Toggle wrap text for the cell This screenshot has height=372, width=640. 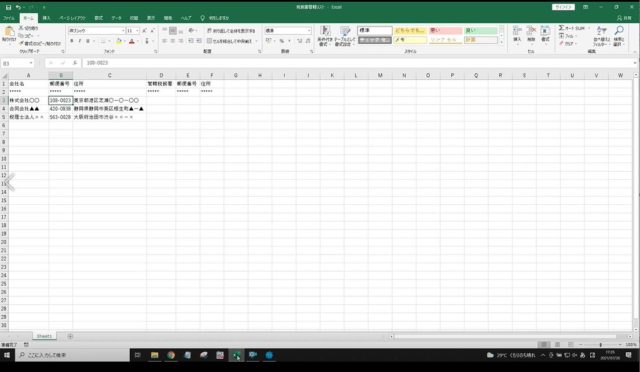click(231, 31)
